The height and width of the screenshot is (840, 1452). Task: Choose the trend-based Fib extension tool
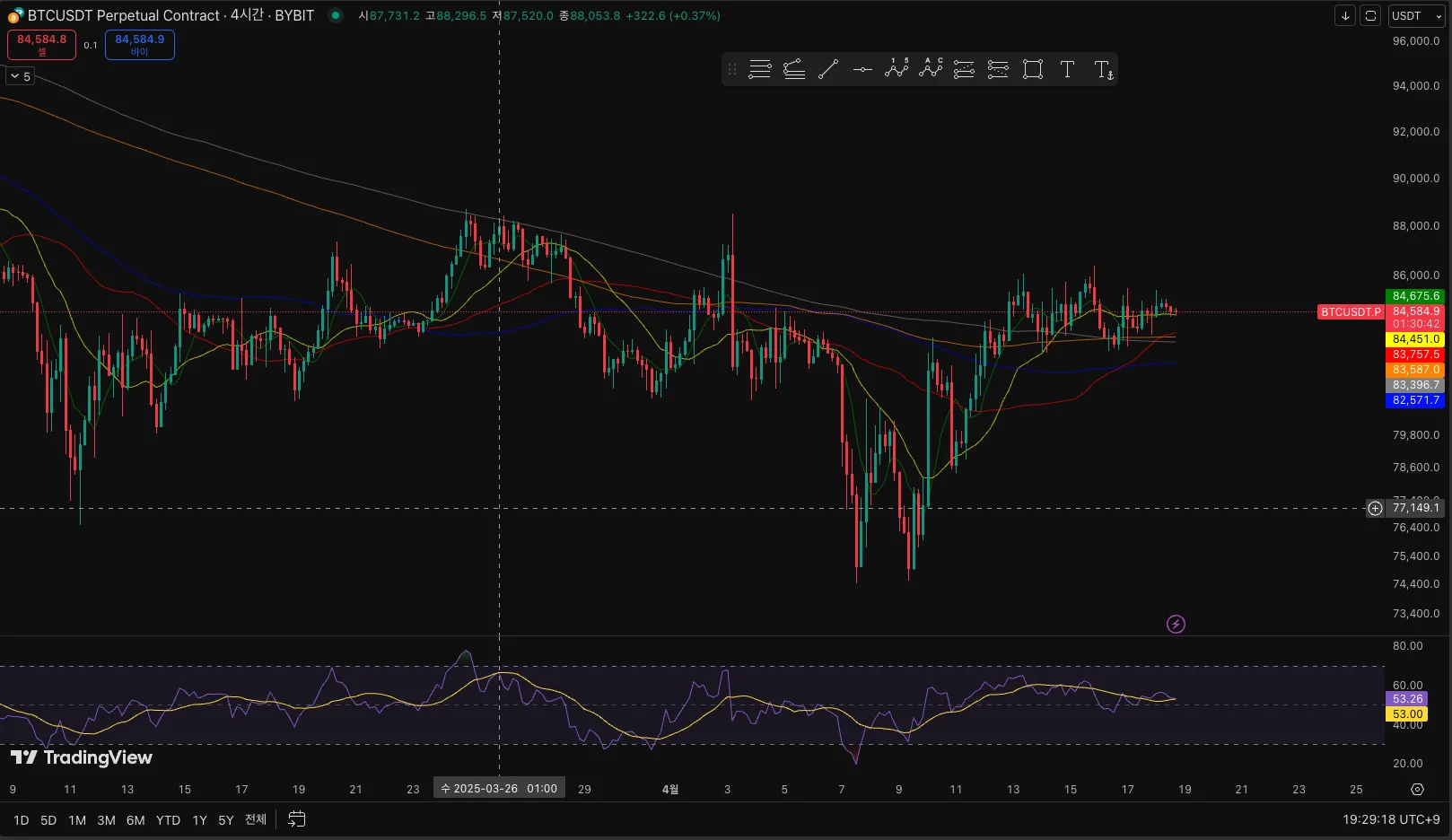[x=793, y=69]
